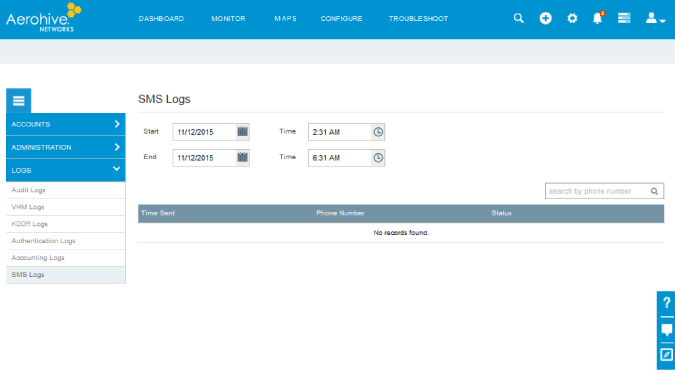Click the 6:31 AM time field
675x374 pixels.
340,158
